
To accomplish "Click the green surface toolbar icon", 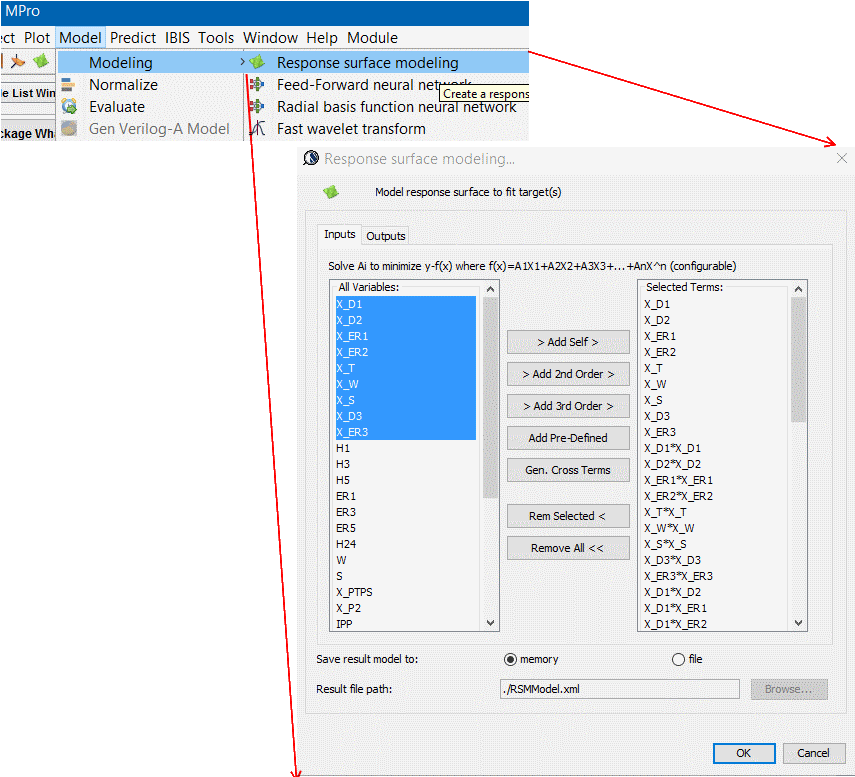I will point(41,62).
